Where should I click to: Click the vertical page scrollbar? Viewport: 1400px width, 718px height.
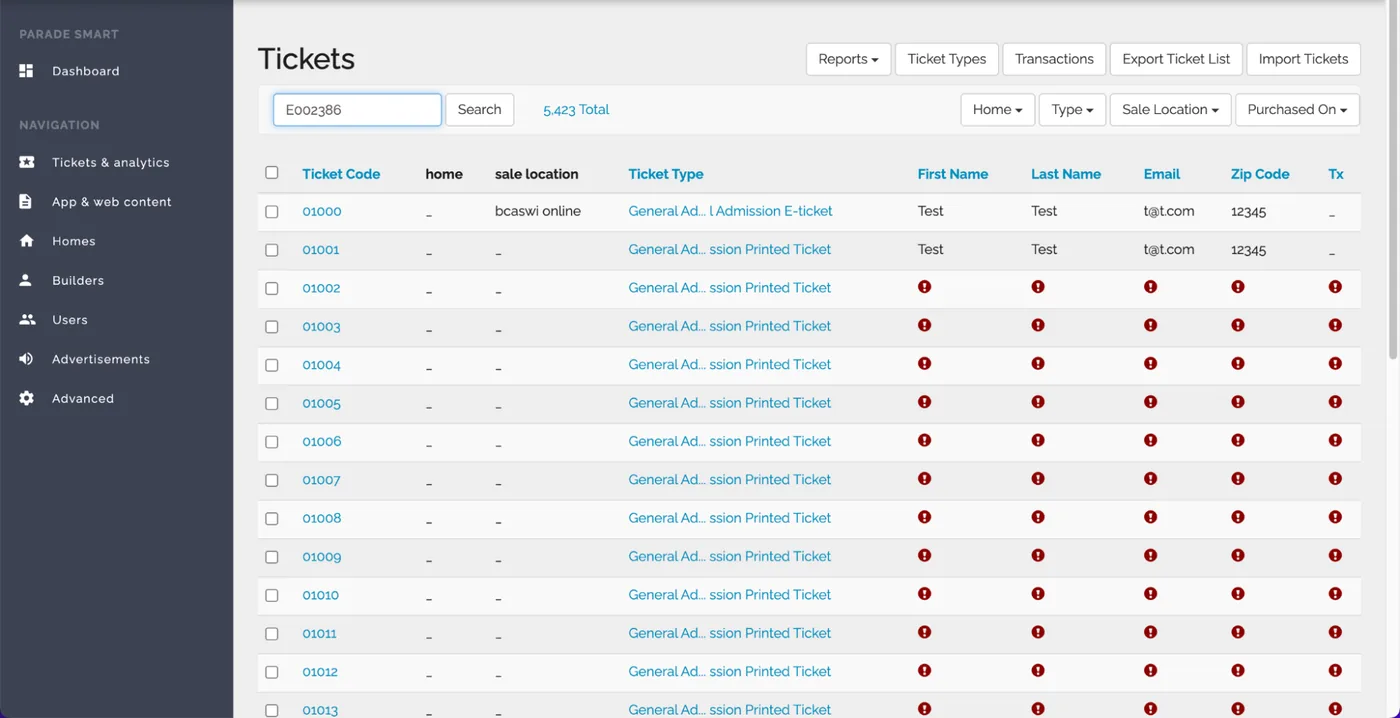click(x=1394, y=180)
